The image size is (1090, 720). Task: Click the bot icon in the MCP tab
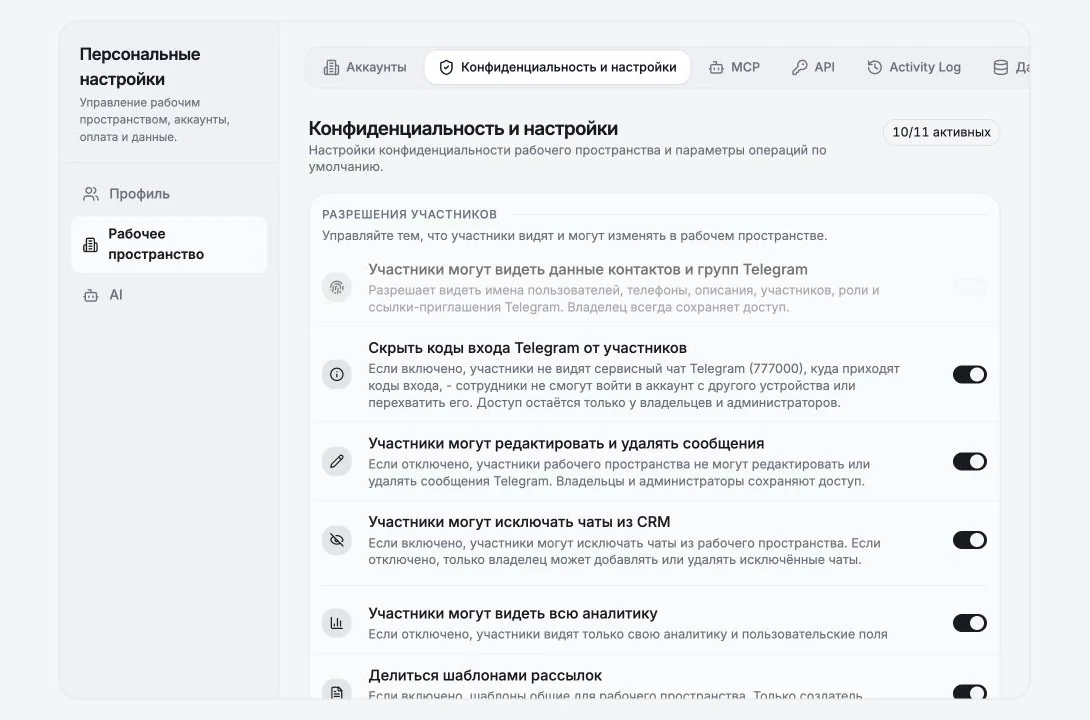[716, 67]
